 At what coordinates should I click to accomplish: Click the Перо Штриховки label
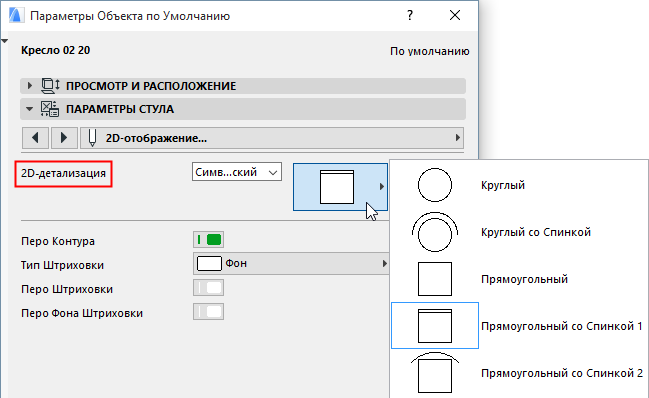coord(67,289)
